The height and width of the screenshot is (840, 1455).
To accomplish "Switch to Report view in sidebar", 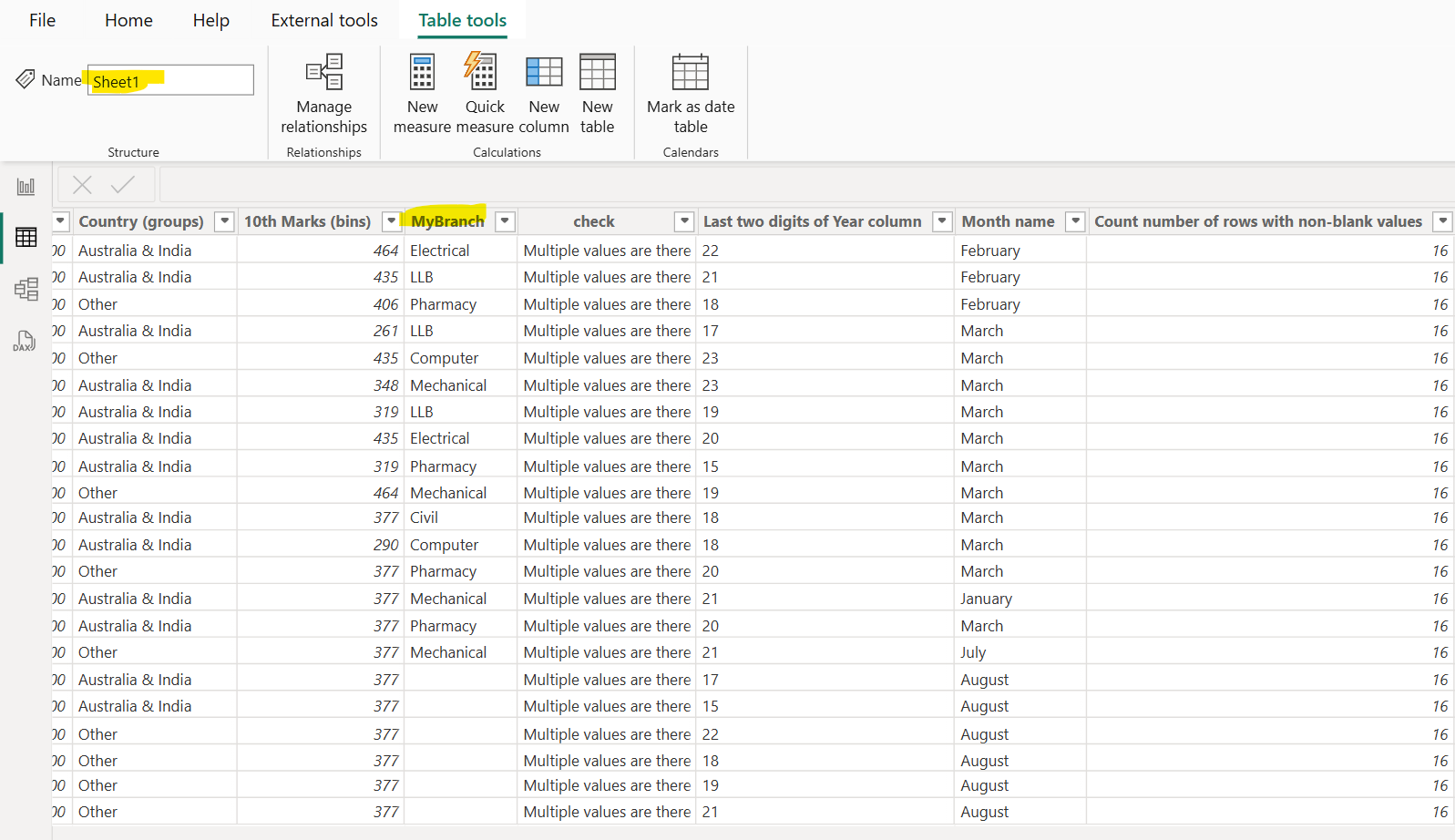I will [26, 187].
